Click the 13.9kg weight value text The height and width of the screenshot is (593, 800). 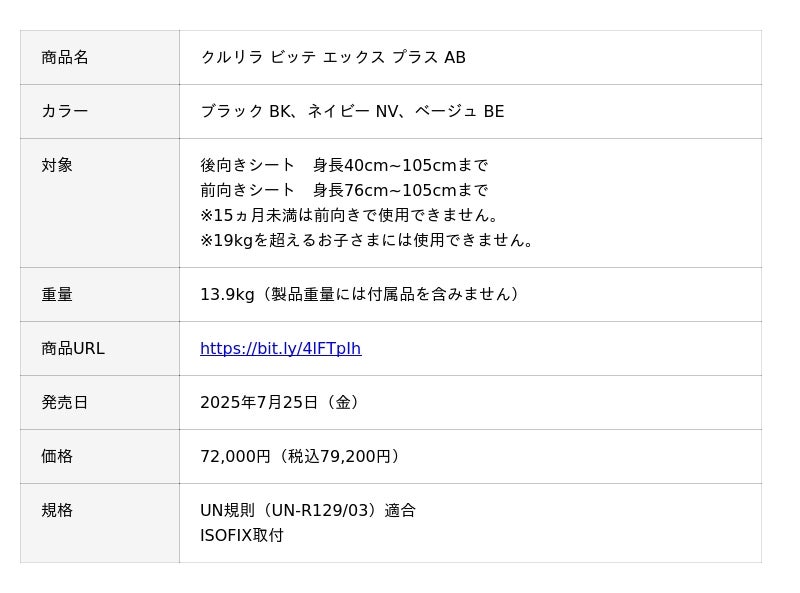[360, 295]
